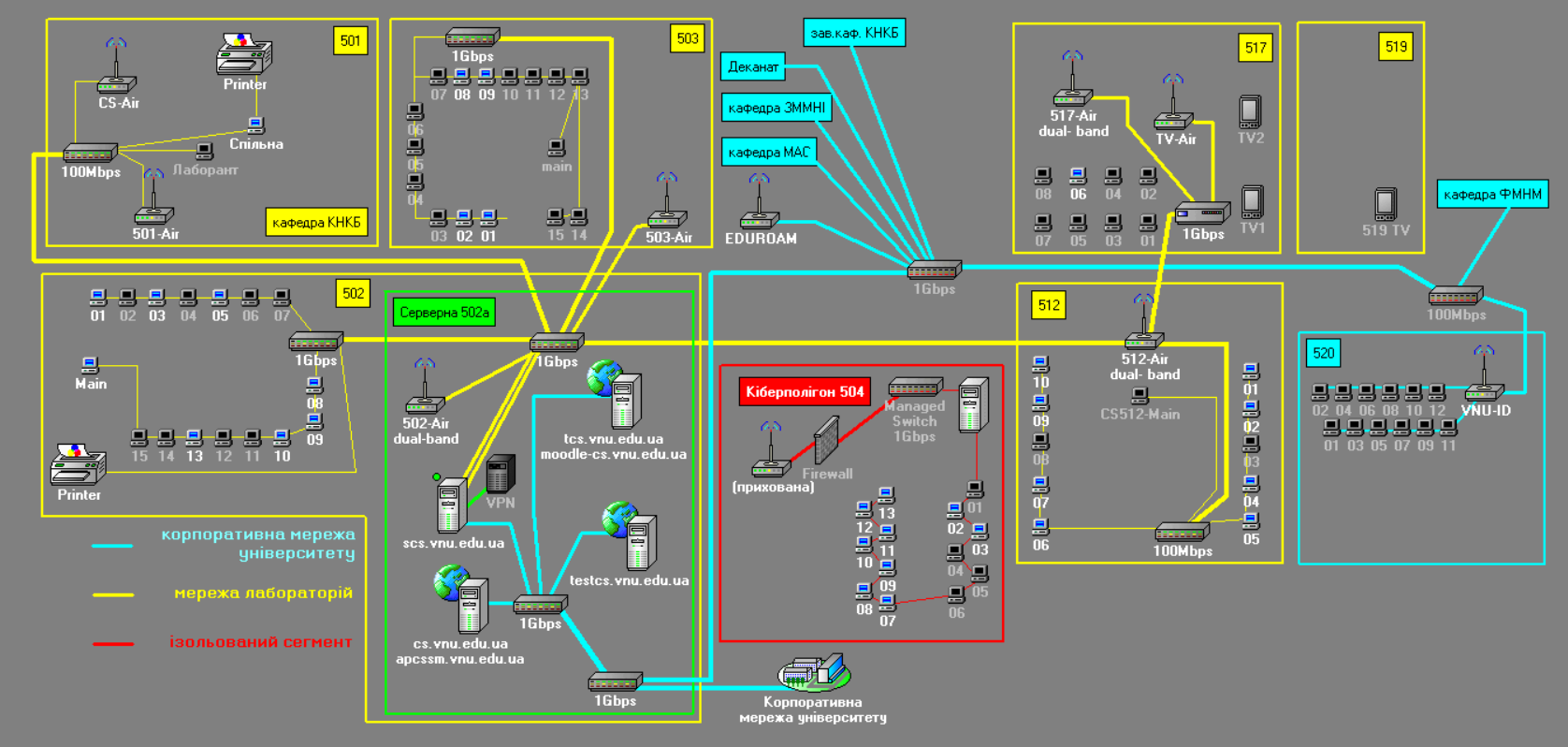
Task: Select the Managed Switch in Кіберполігон 504
Action: point(914,387)
